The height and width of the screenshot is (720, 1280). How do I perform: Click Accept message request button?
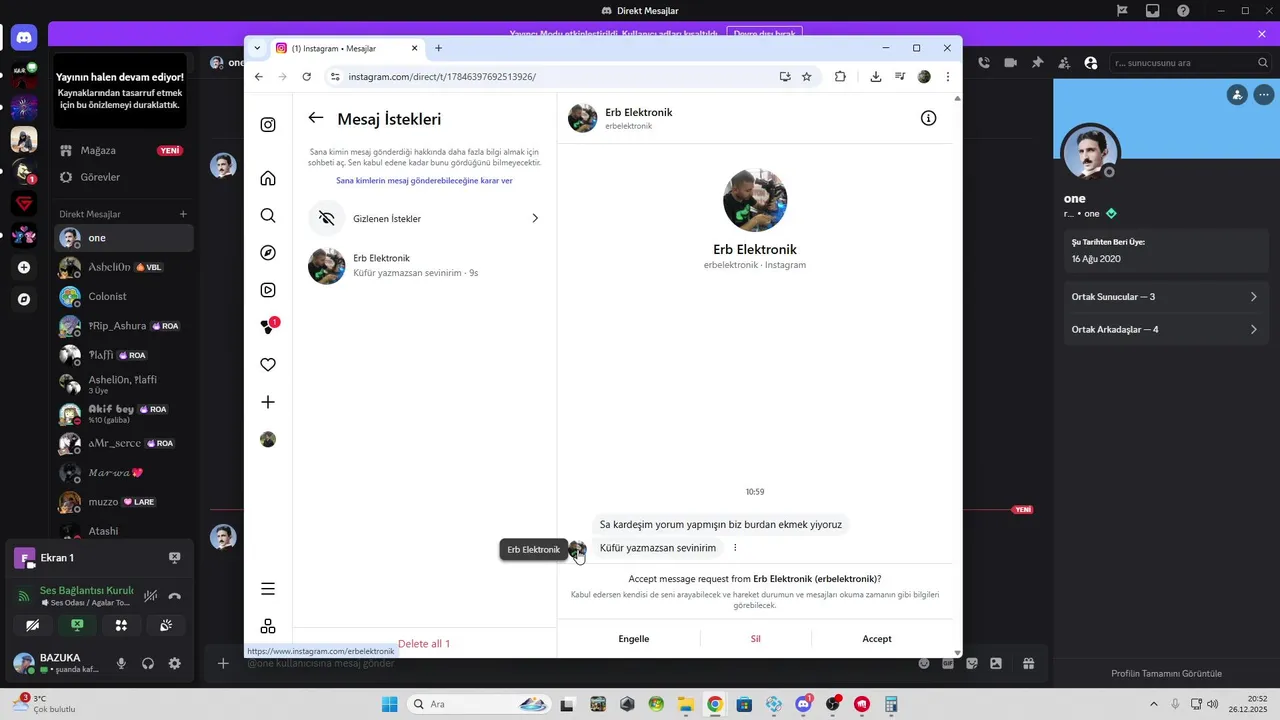tap(877, 639)
